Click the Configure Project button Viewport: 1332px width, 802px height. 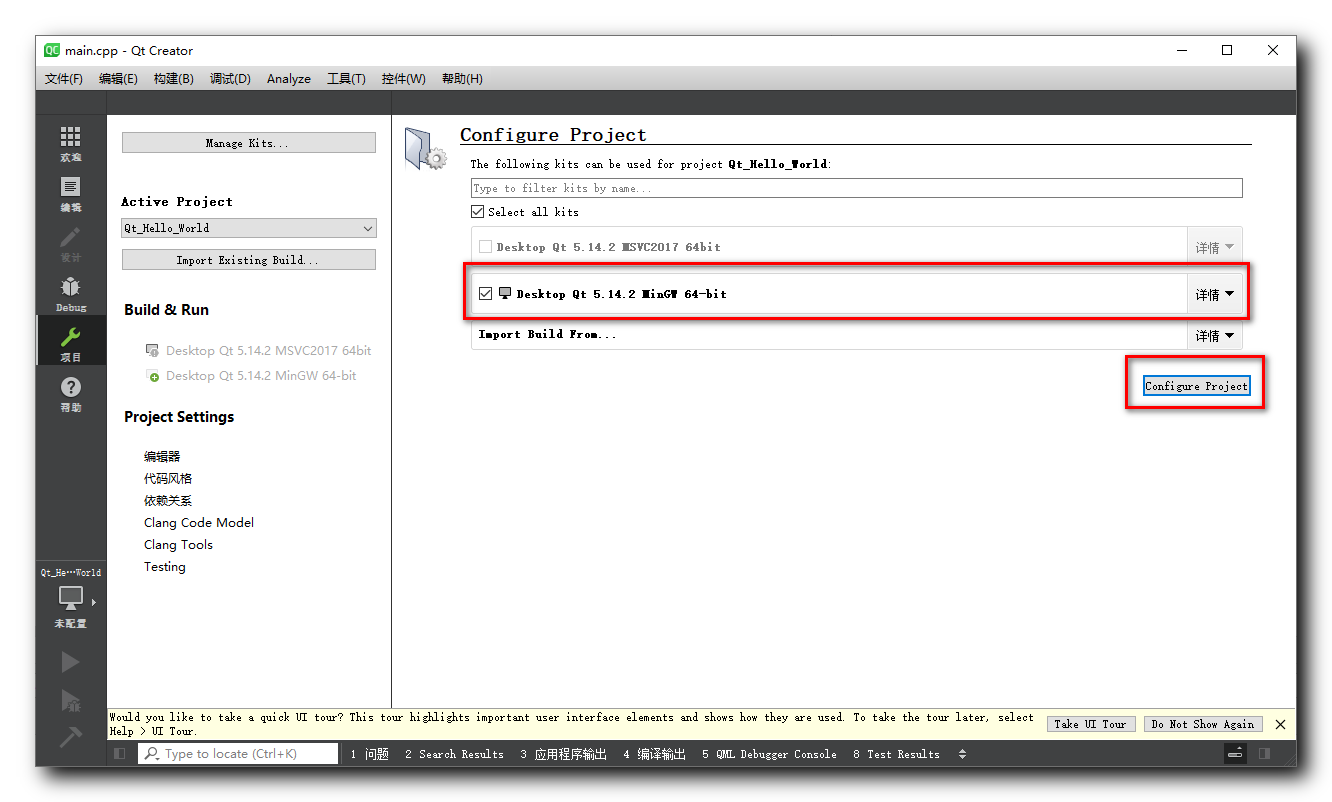[x=1196, y=386]
